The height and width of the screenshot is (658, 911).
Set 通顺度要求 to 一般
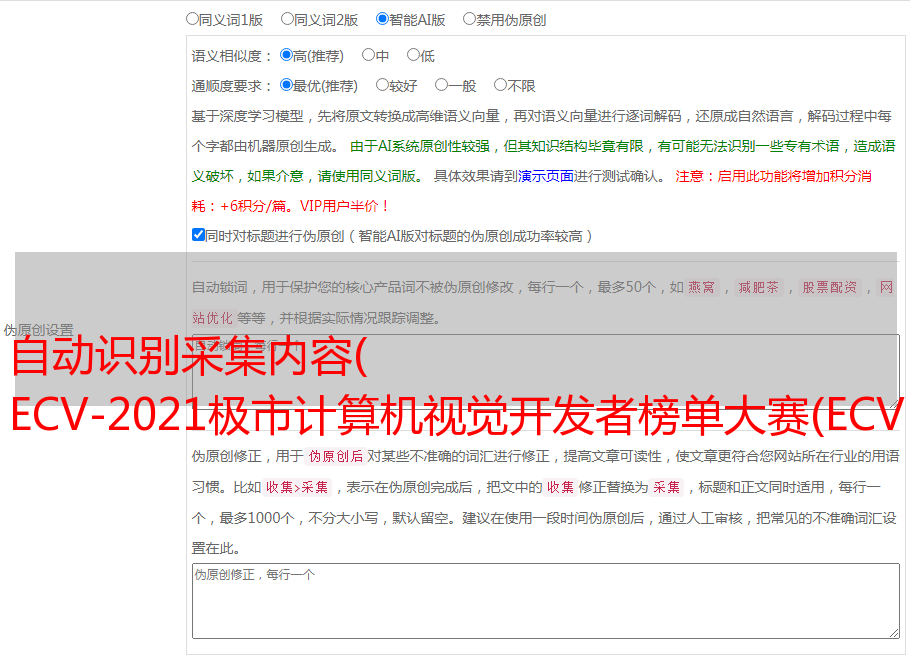coord(441,85)
